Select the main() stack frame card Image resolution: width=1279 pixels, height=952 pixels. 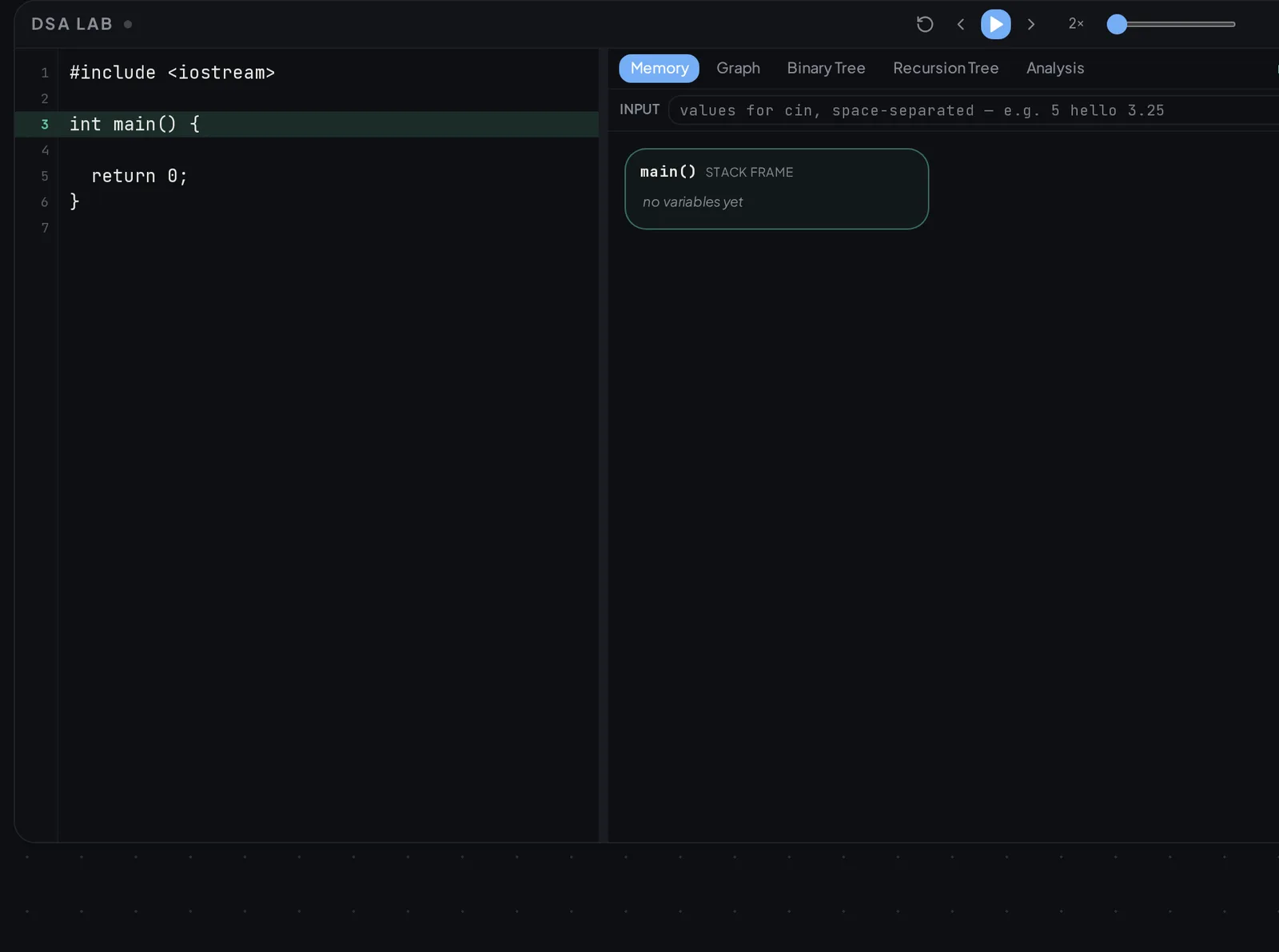[776, 189]
